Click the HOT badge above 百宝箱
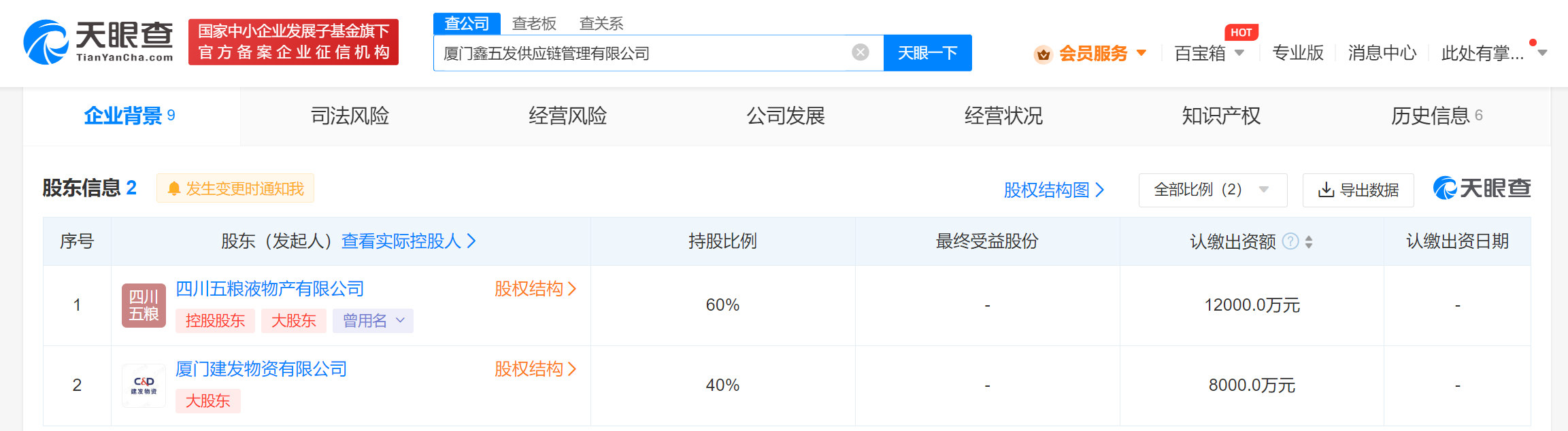Viewport: 1568px width, 431px height. [x=1241, y=32]
